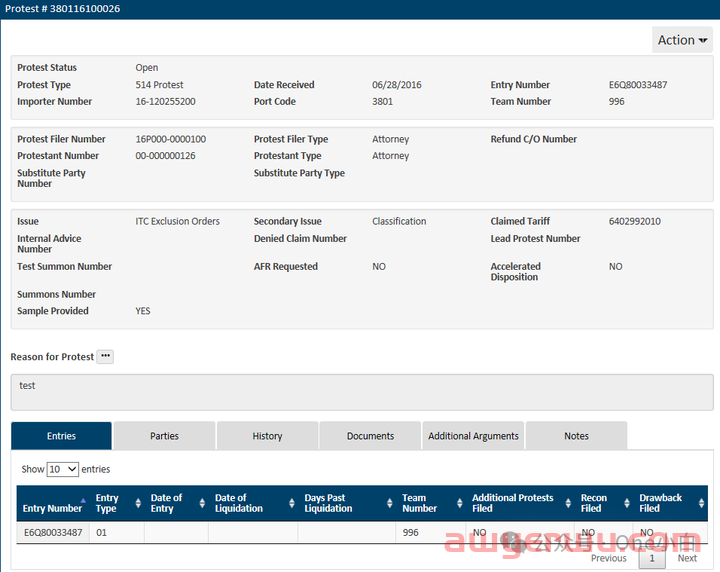Sort by Entry Number column
The height and width of the screenshot is (572, 720).
(x=53, y=503)
